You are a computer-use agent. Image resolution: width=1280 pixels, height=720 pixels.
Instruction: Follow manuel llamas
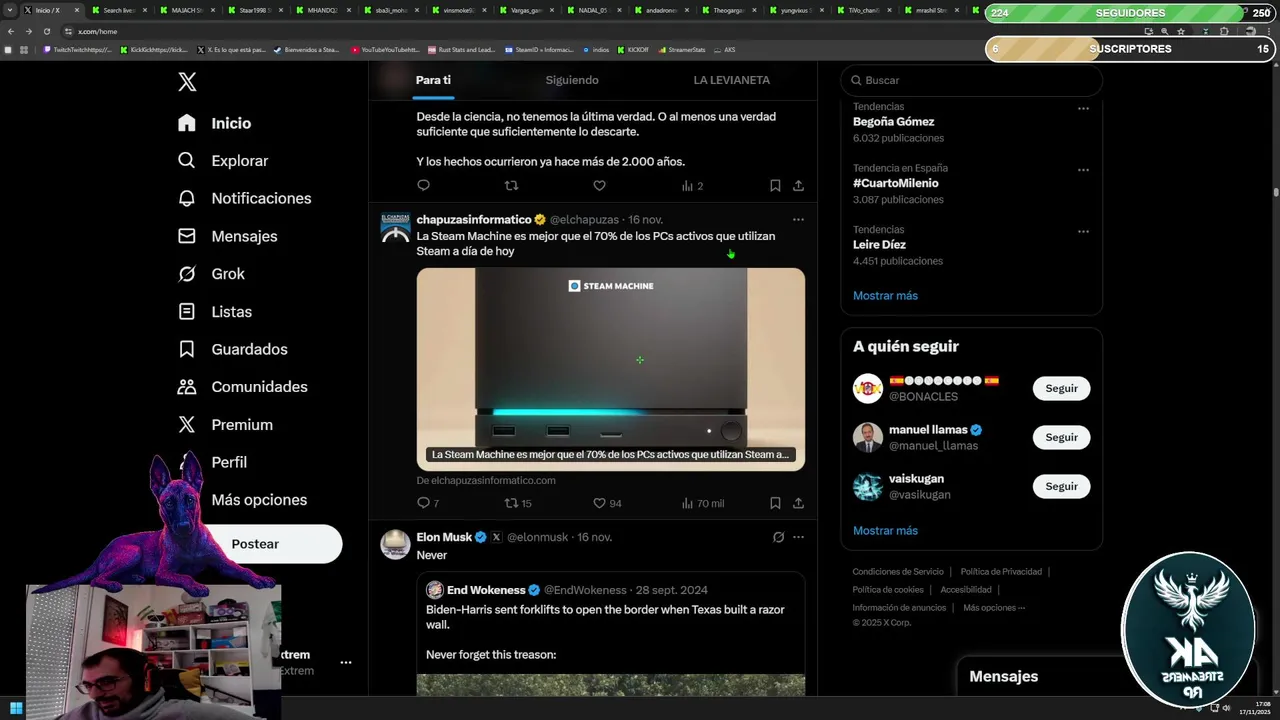click(1061, 437)
